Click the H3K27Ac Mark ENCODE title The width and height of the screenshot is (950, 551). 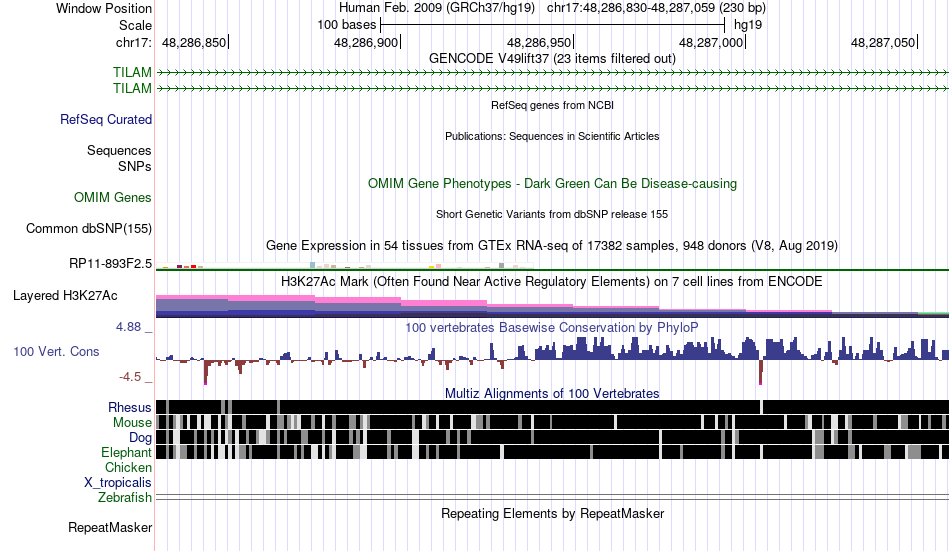coord(552,282)
